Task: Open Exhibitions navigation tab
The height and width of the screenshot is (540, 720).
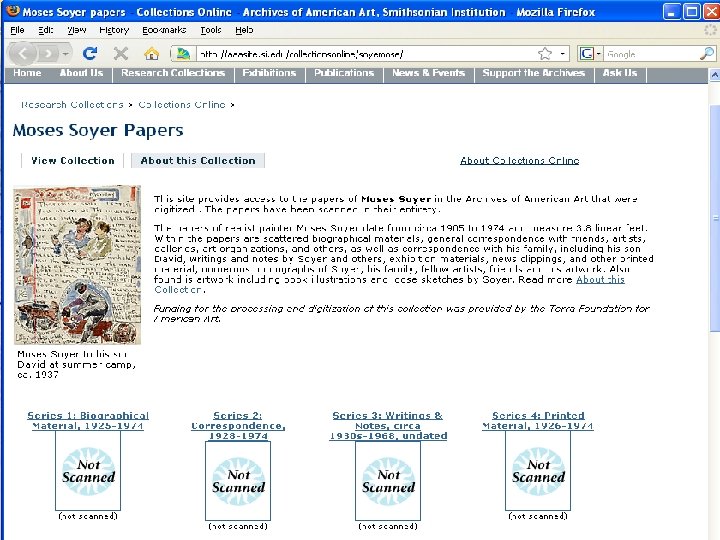Action: tap(269, 73)
